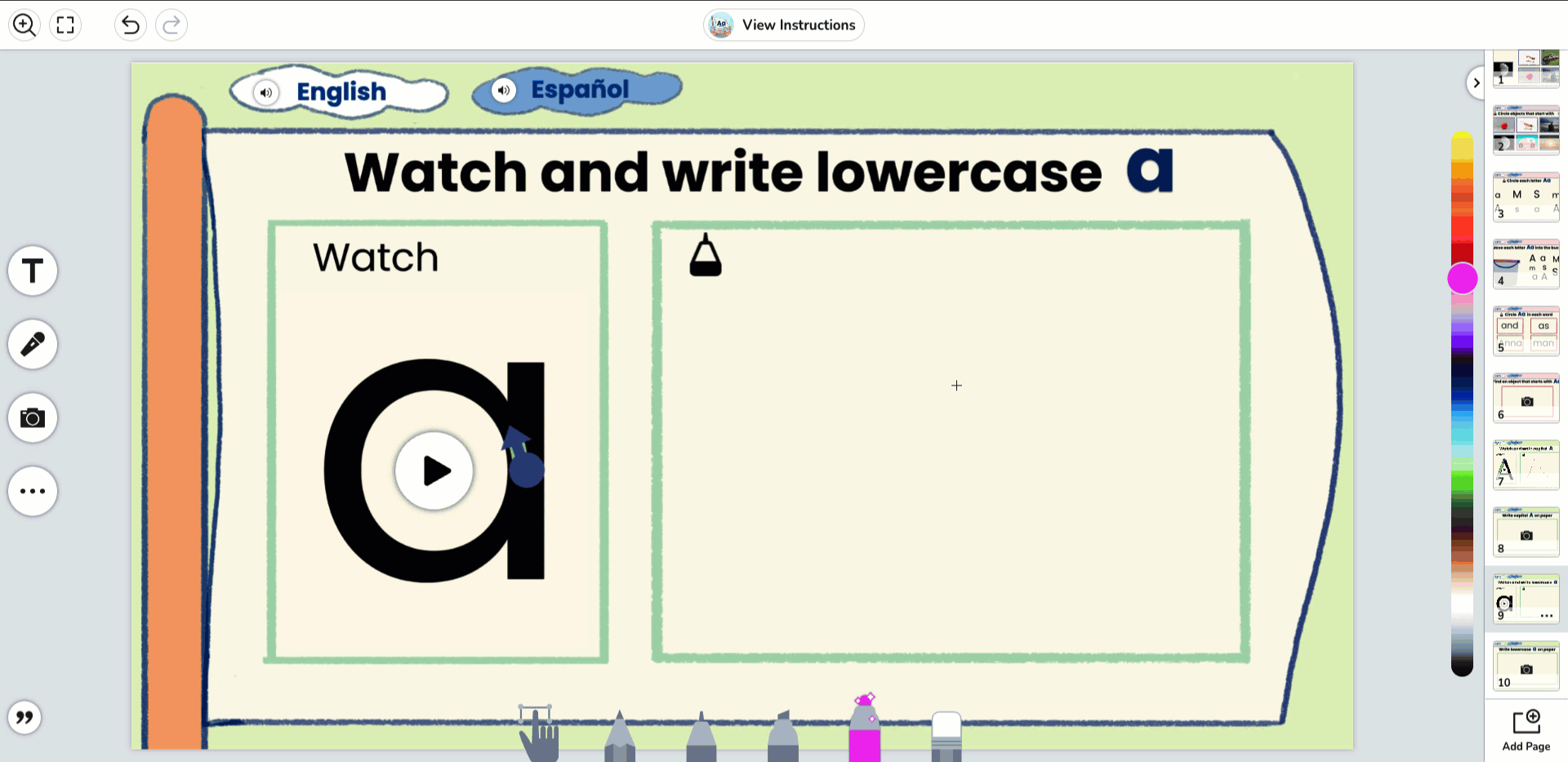Open page 3 thumbnail
Image resolution: width=1568 pixels, height=762 pixels.
[x=1526, y=197]
